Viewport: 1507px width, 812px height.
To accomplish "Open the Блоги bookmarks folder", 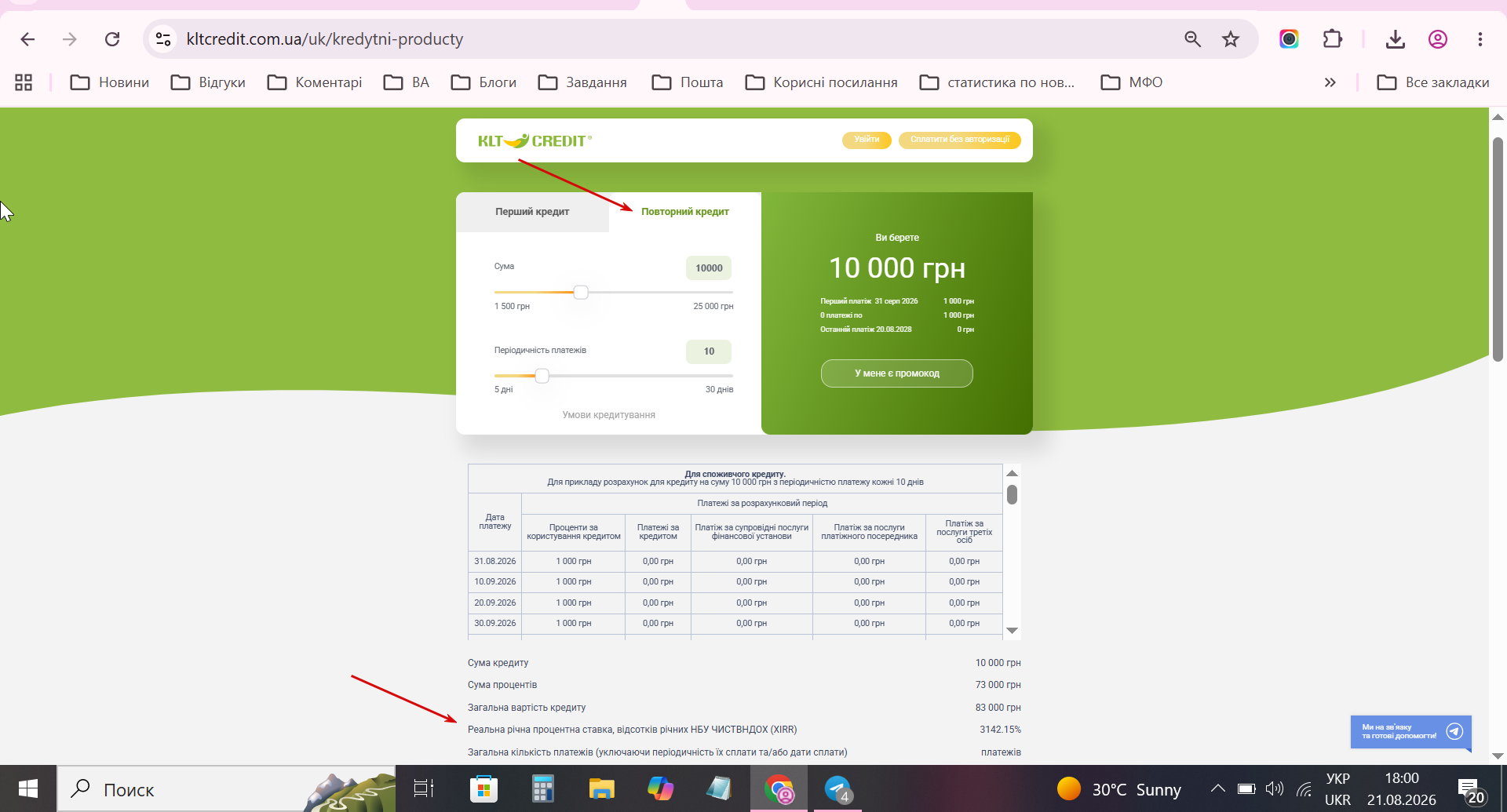I will click(x=483, y=82).
